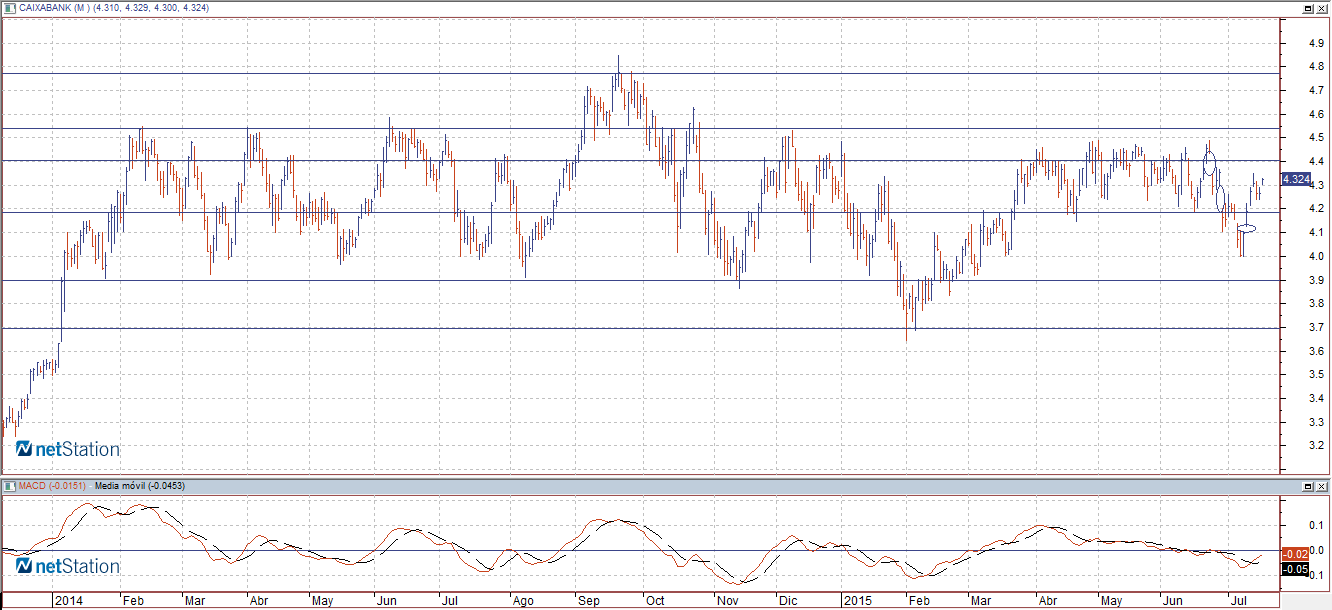Close the MACD indicator panel

(x=1322, y=486)
